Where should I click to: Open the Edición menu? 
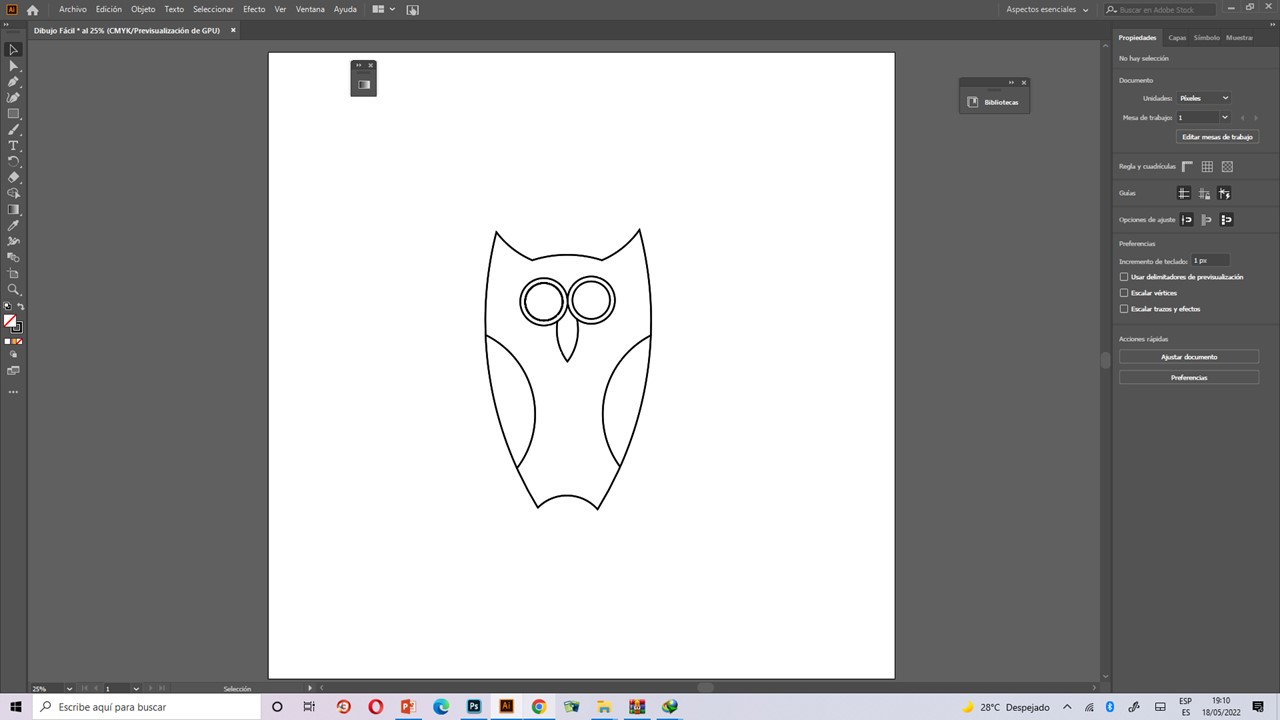click(x=109, y=9)
